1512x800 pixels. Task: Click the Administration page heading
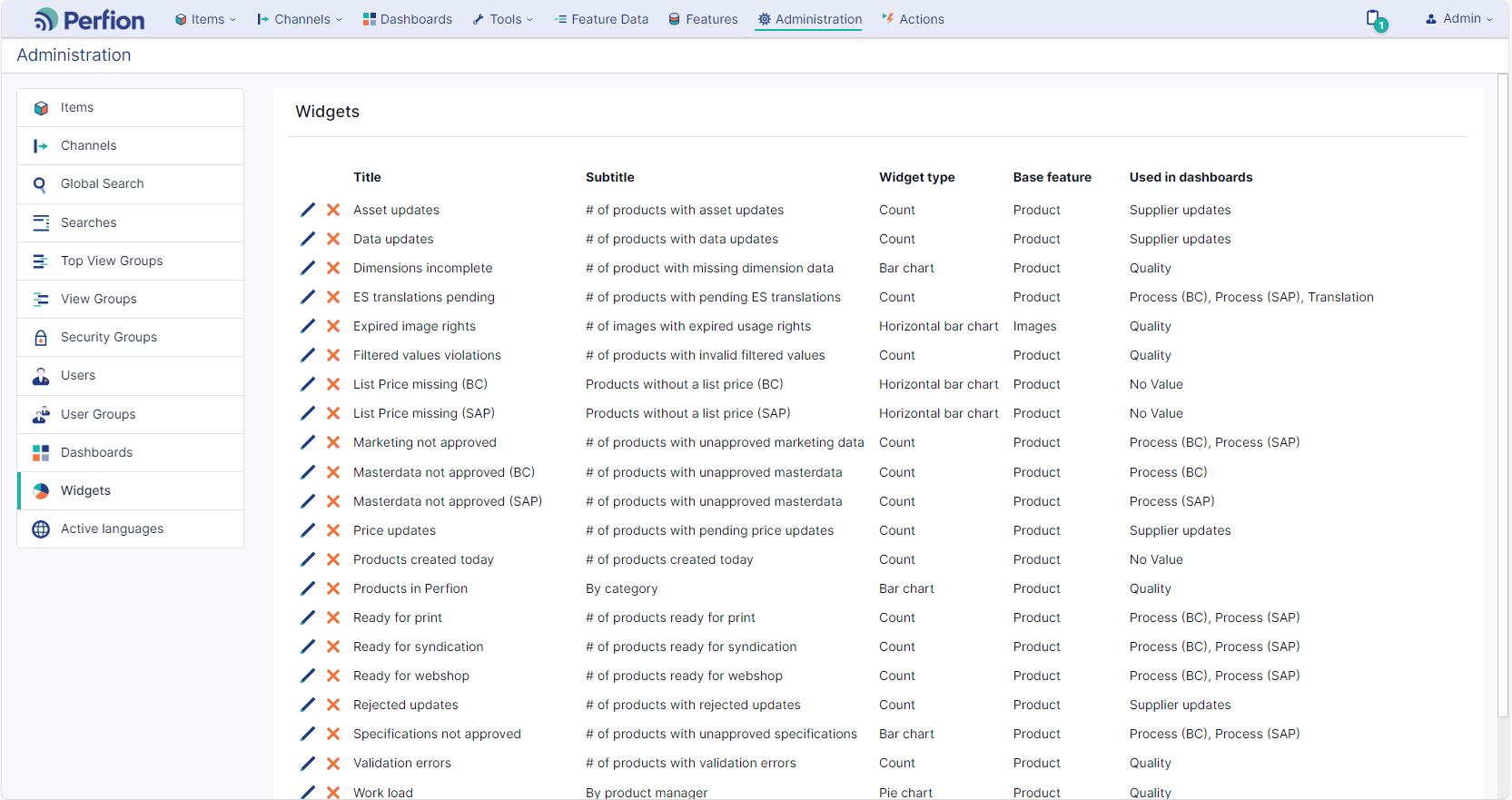(74, 54)
